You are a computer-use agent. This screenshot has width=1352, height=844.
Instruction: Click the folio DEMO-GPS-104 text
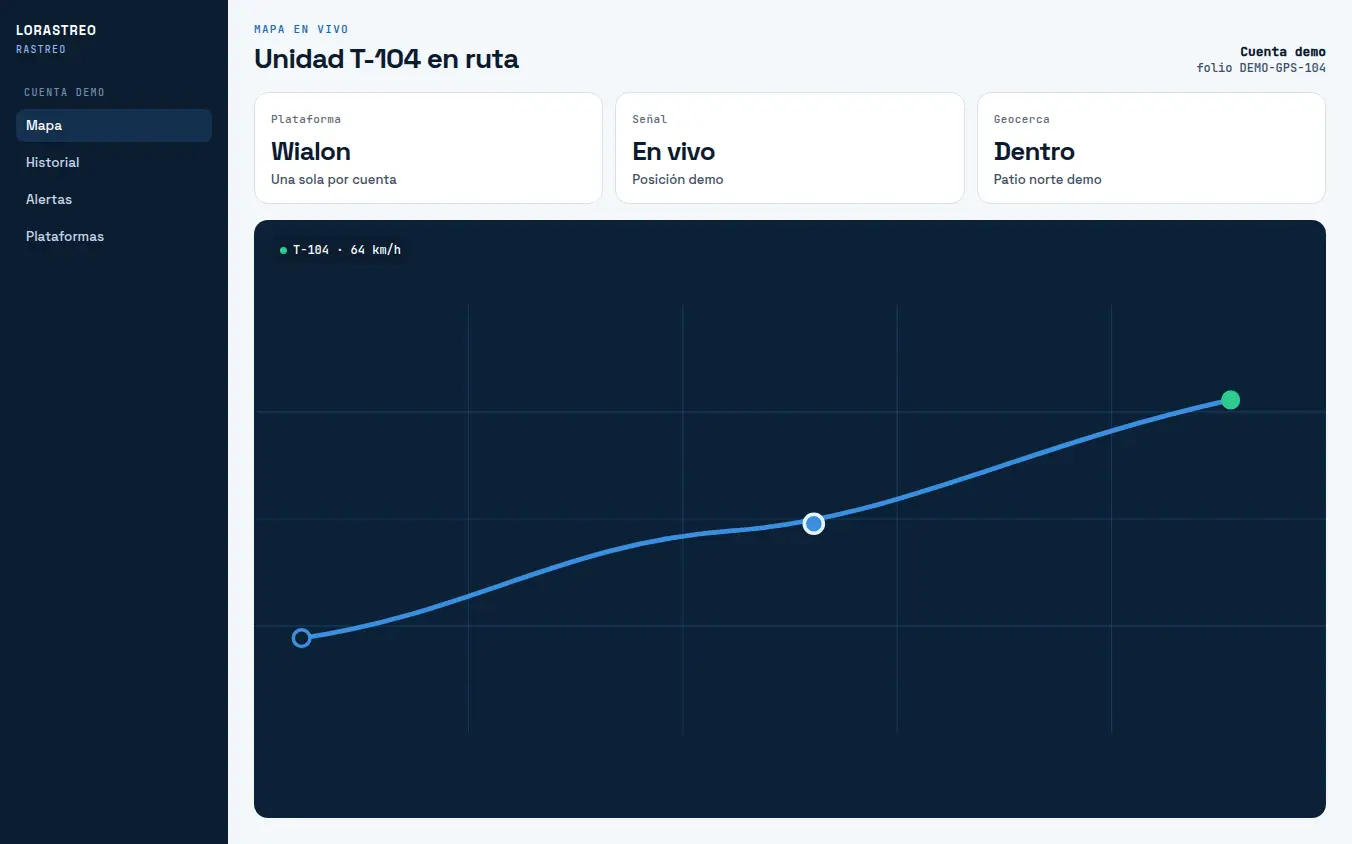tap(1261, 68)
